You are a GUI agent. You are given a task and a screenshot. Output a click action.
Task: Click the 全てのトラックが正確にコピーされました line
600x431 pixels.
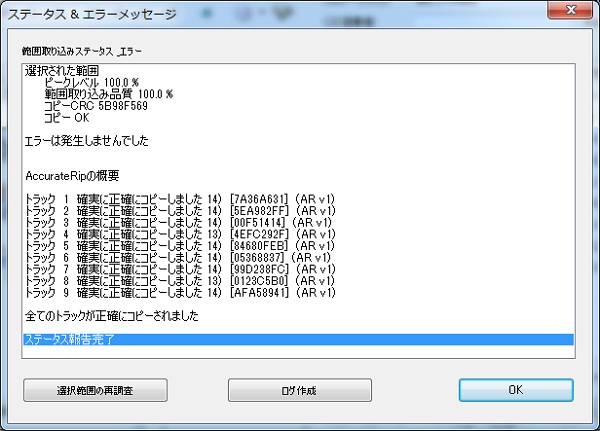tap(110, 316)
